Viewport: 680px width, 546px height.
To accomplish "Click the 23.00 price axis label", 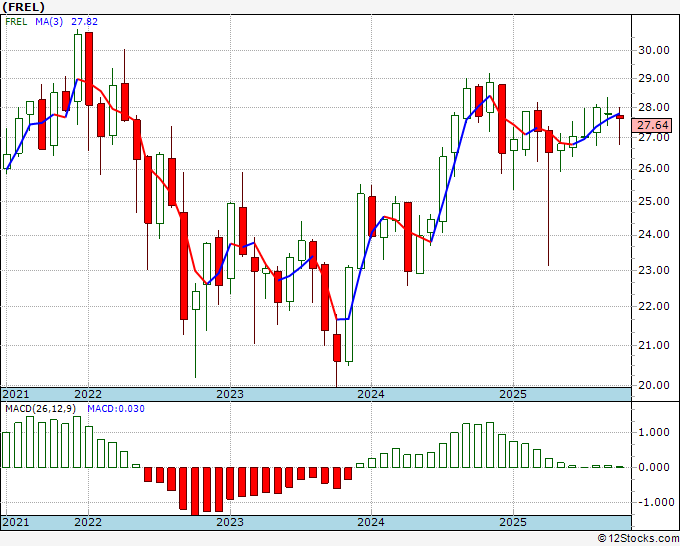I will pos(654,270).
